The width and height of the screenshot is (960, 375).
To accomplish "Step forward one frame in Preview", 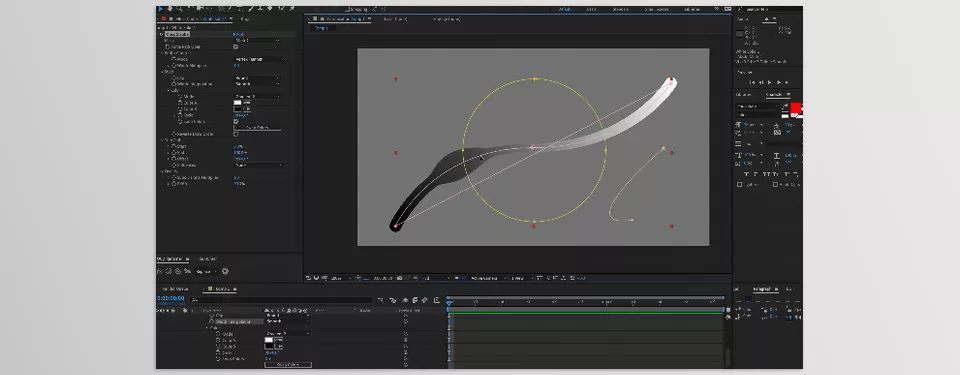I will point(778,82).
